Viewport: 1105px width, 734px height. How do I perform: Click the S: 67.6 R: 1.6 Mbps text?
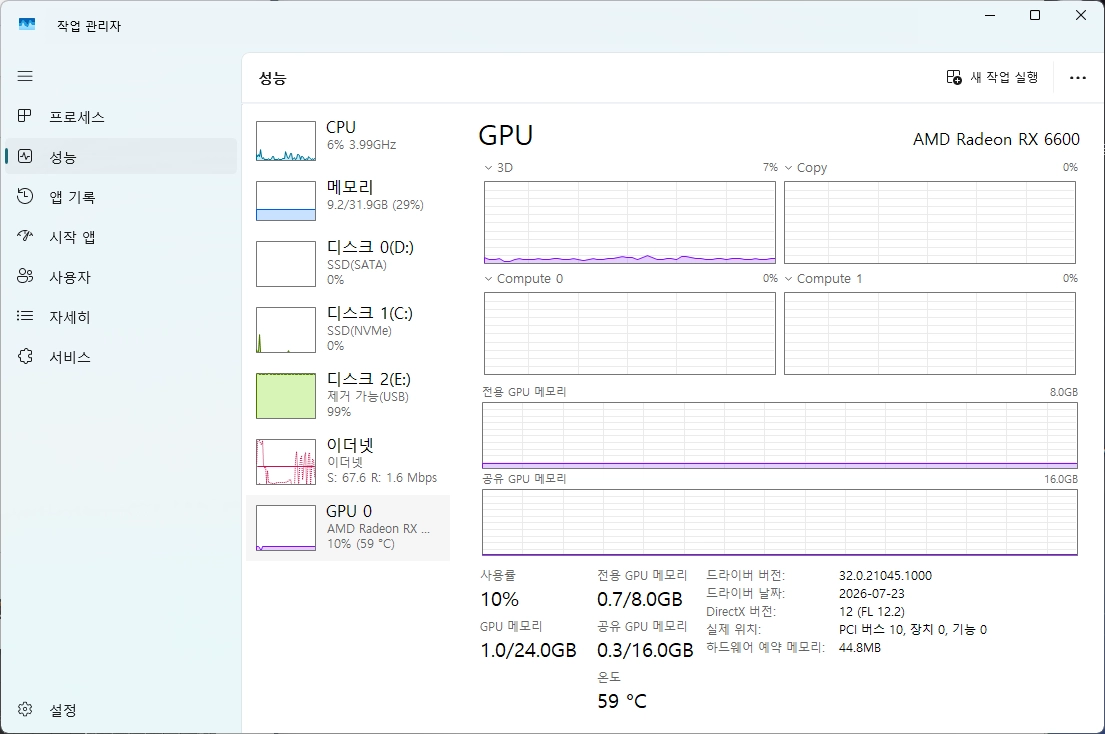[x=382, y=478]
